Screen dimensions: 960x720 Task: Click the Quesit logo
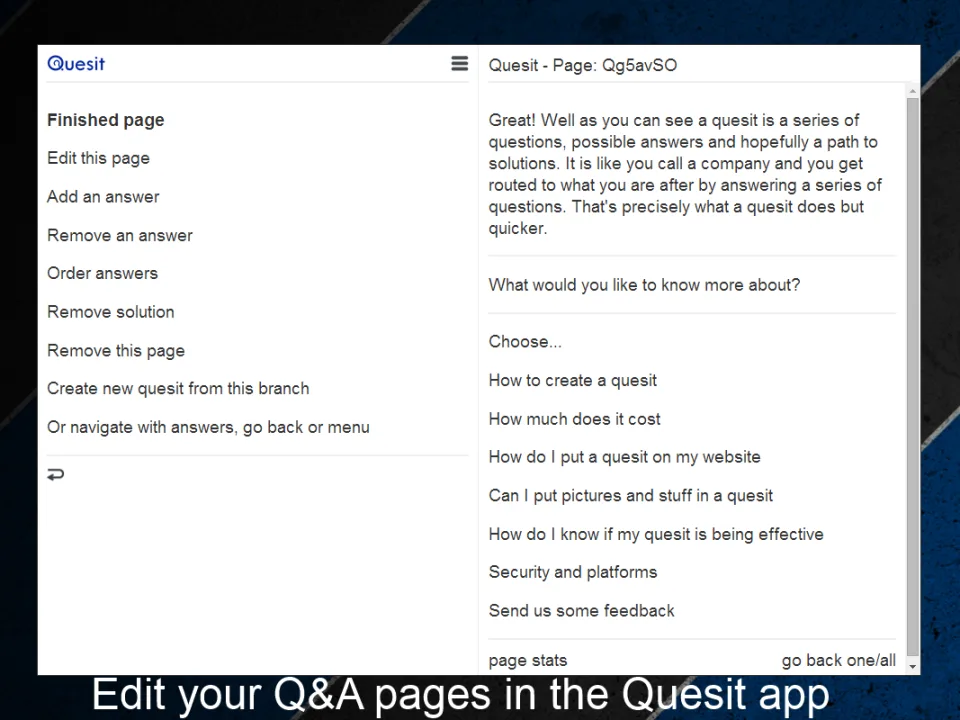click(76, 64)
